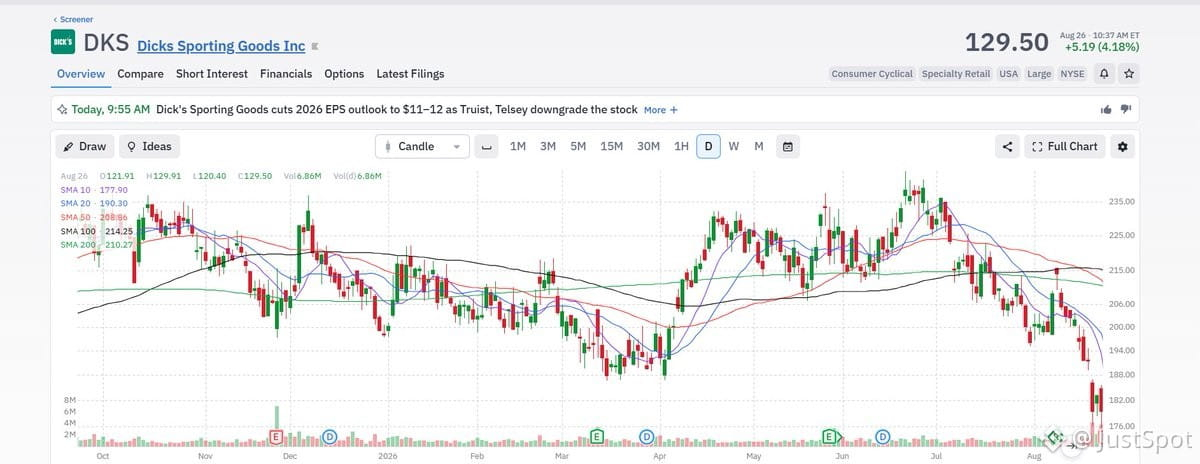The image size is (1200, 464).
Task: Select the D daily interval
Action: pyautogui.click(x=708, y=146)
